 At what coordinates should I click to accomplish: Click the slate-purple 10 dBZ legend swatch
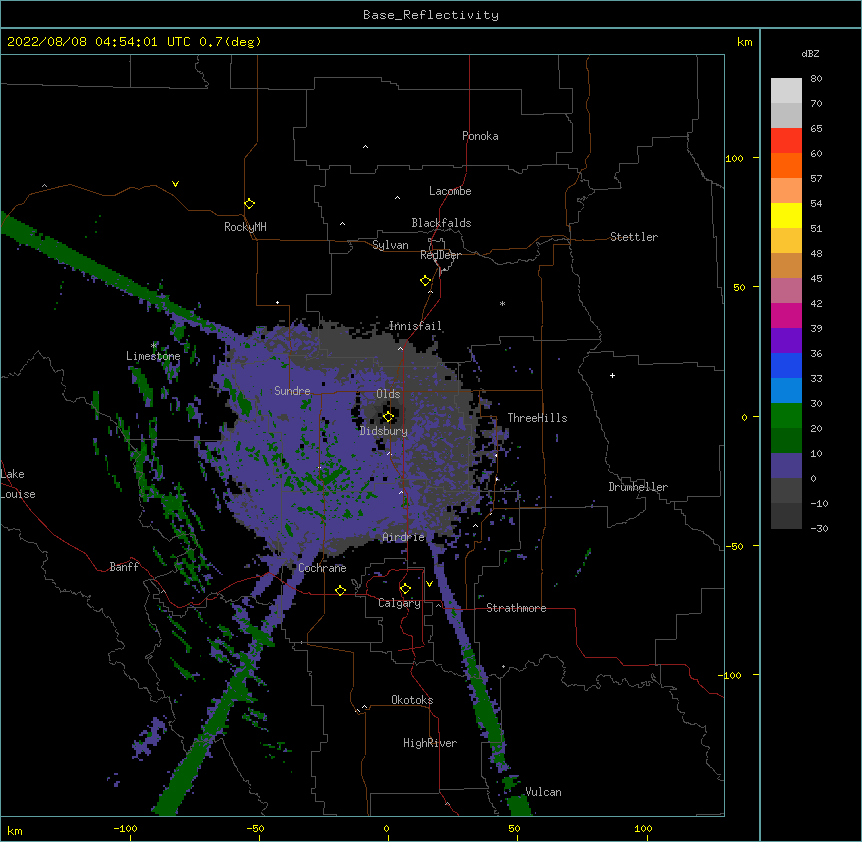pos(786,466)
